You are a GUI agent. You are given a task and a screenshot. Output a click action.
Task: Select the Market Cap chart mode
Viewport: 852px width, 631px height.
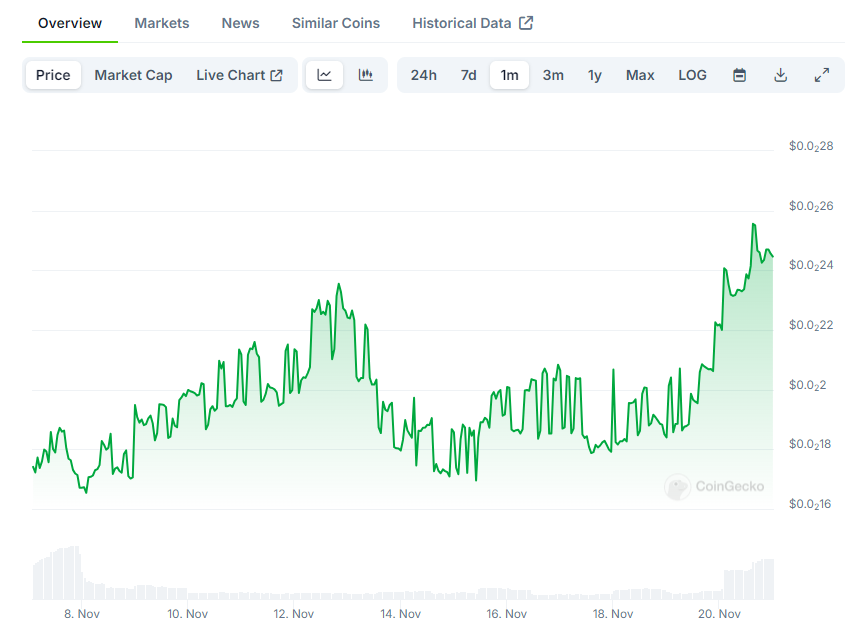pyautogui.click(x=133, y=75)
